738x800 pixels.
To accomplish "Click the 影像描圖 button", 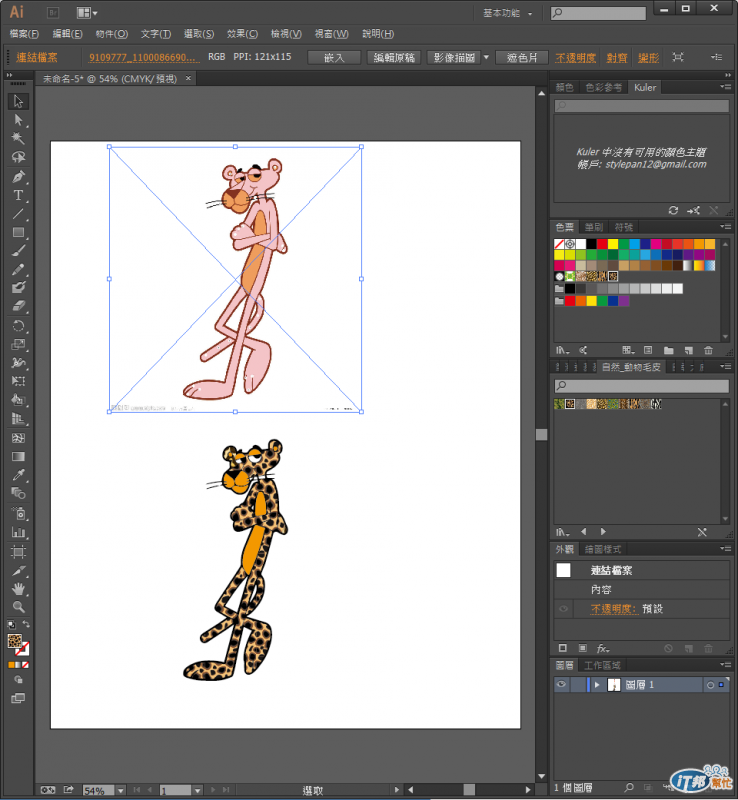I will [x=454, y=58].
